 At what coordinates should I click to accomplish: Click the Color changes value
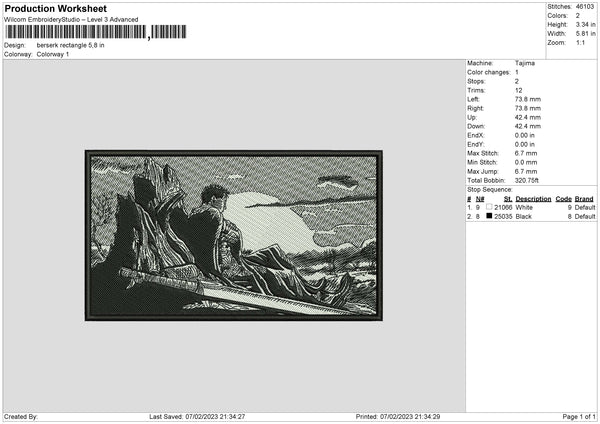[517, 72]
